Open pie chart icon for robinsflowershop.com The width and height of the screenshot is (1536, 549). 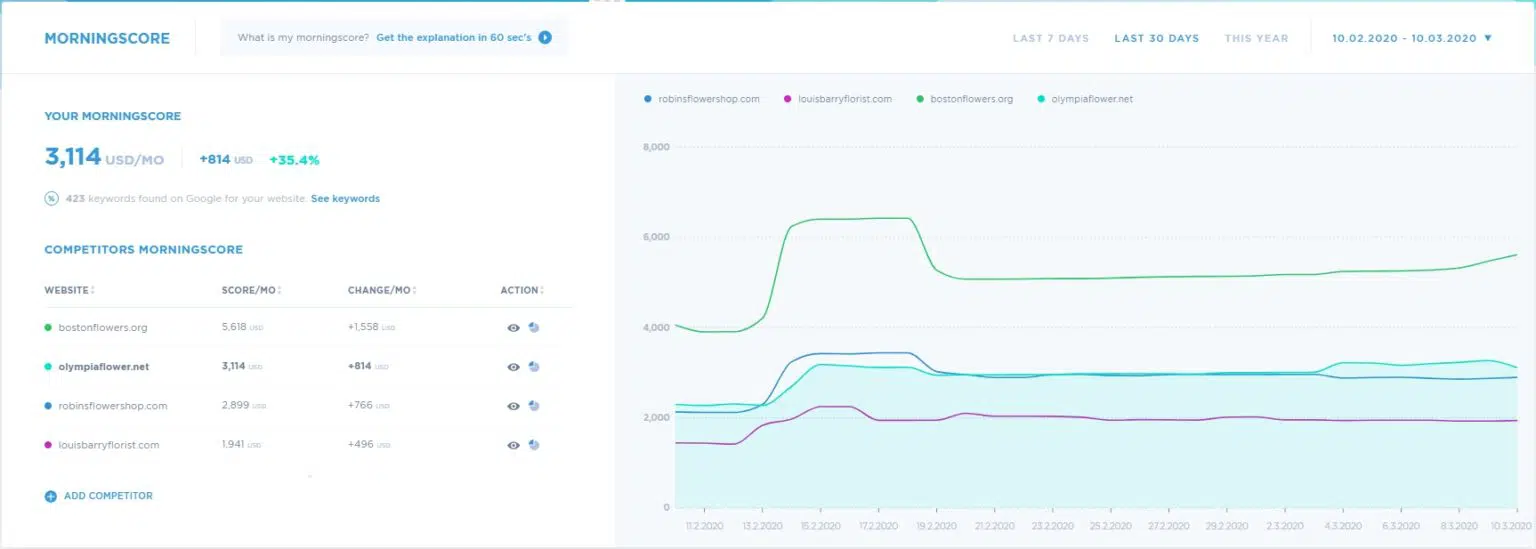[534, 405]
